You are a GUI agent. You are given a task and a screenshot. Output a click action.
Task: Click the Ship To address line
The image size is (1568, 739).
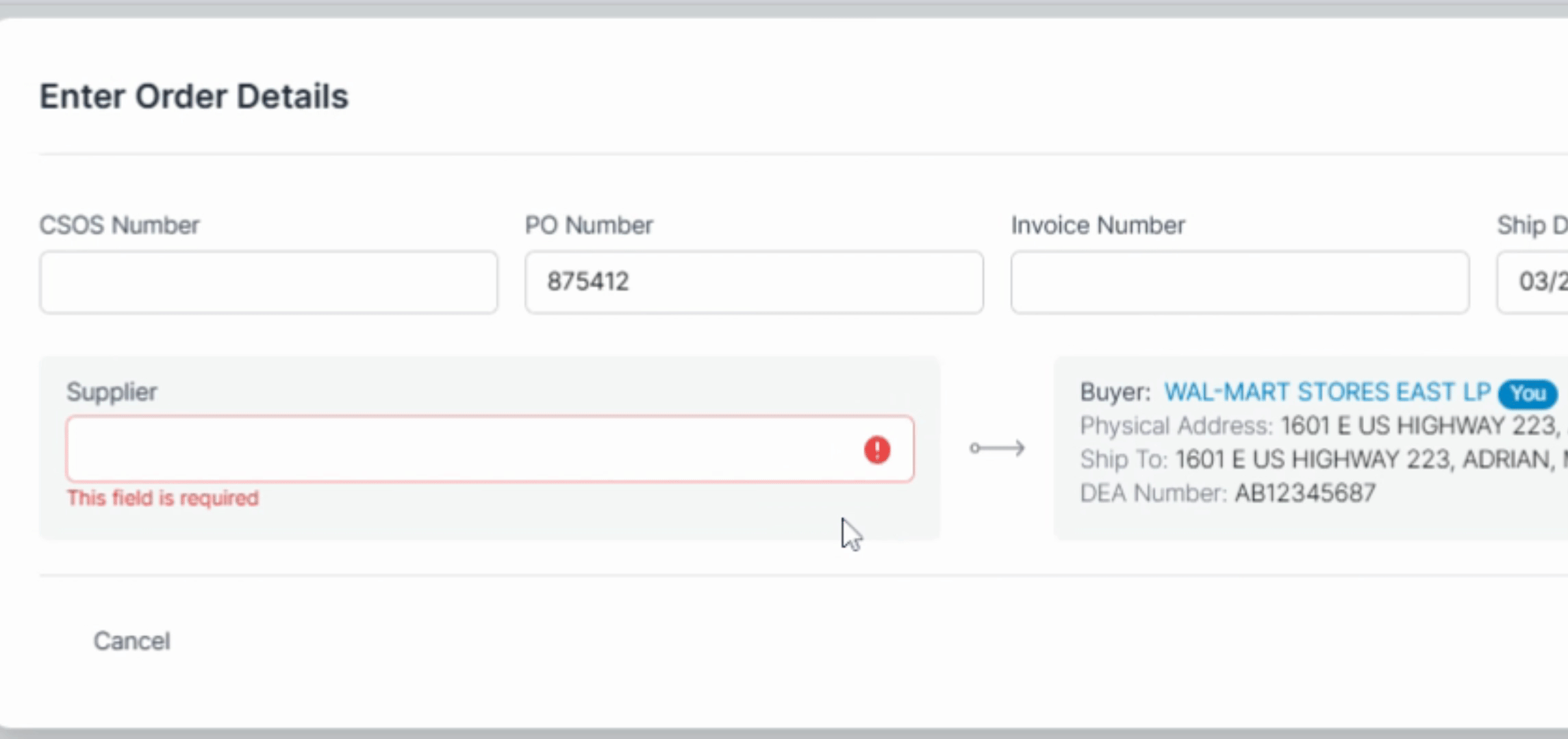1324,459
